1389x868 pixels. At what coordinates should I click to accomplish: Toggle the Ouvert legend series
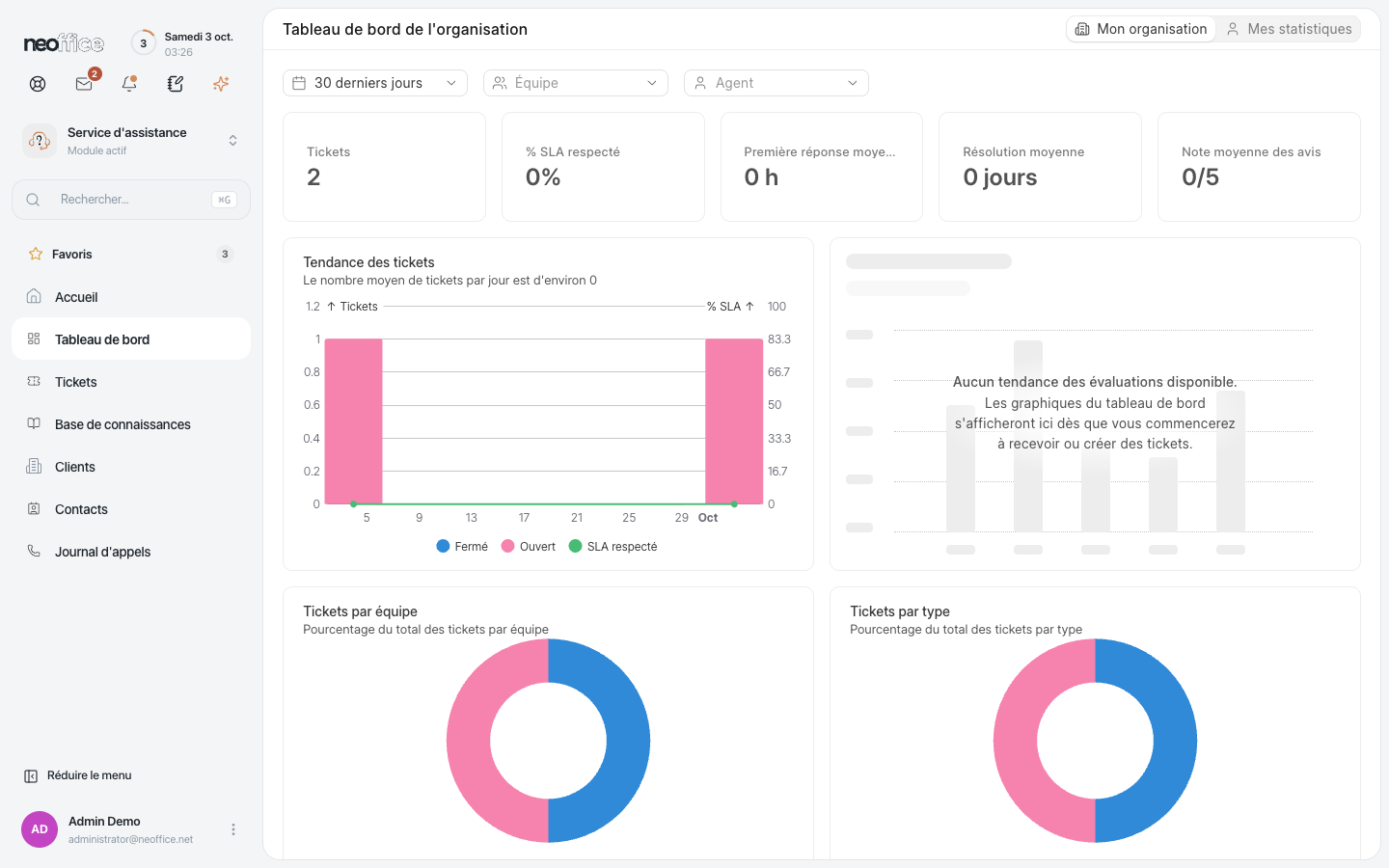[x=529, y=546]
